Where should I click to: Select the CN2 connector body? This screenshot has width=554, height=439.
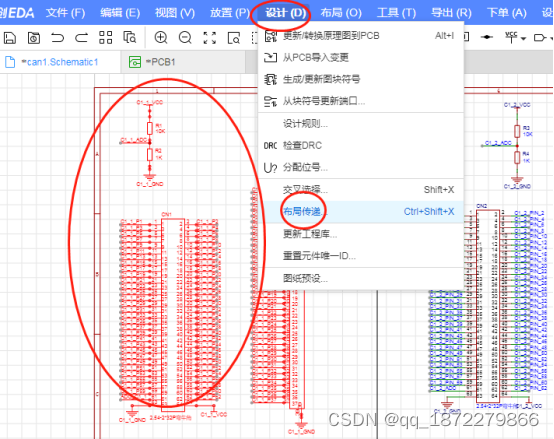coord(488,306)
